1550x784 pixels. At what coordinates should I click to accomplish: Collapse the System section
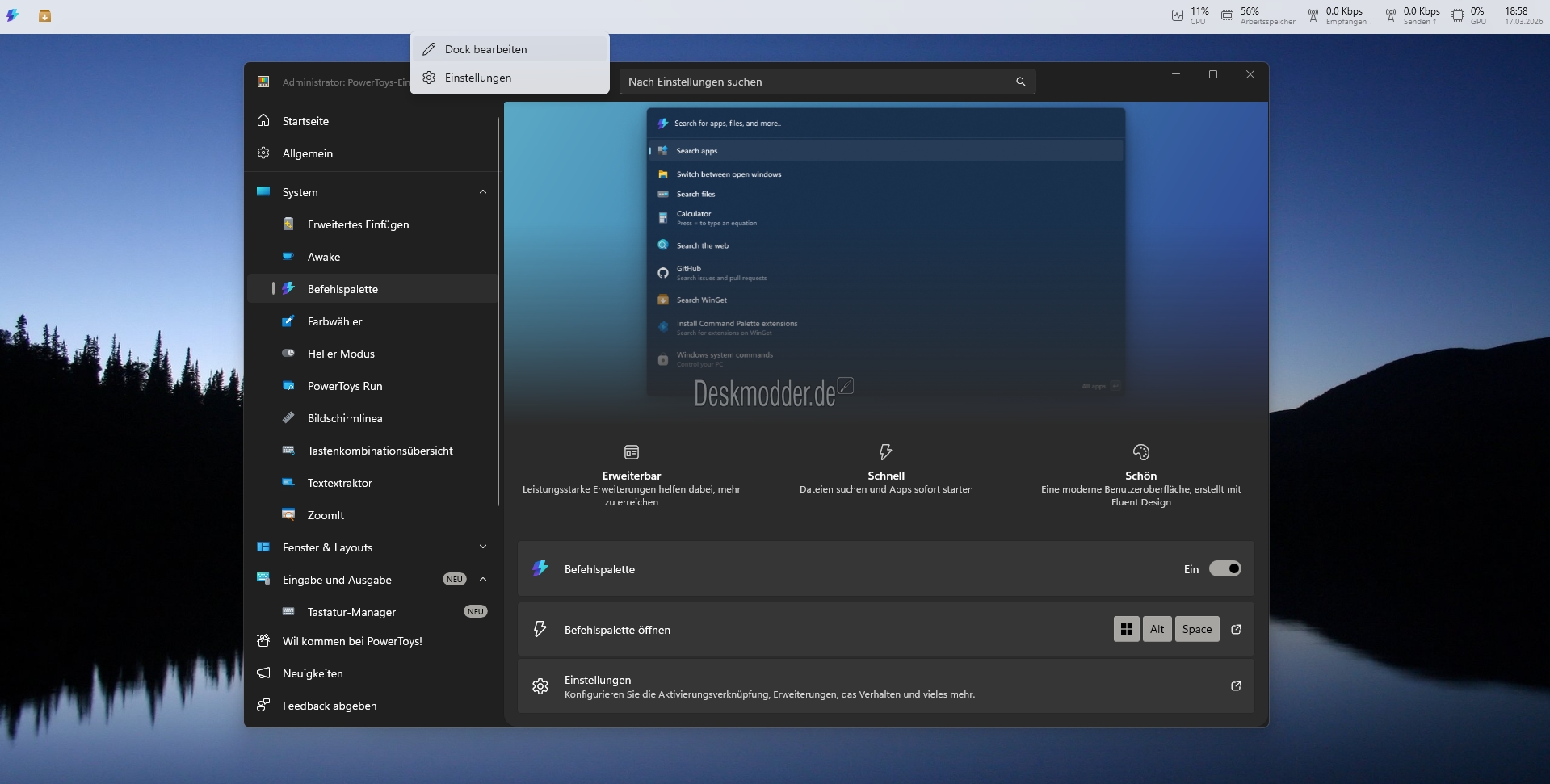click(x=482, y=192)
